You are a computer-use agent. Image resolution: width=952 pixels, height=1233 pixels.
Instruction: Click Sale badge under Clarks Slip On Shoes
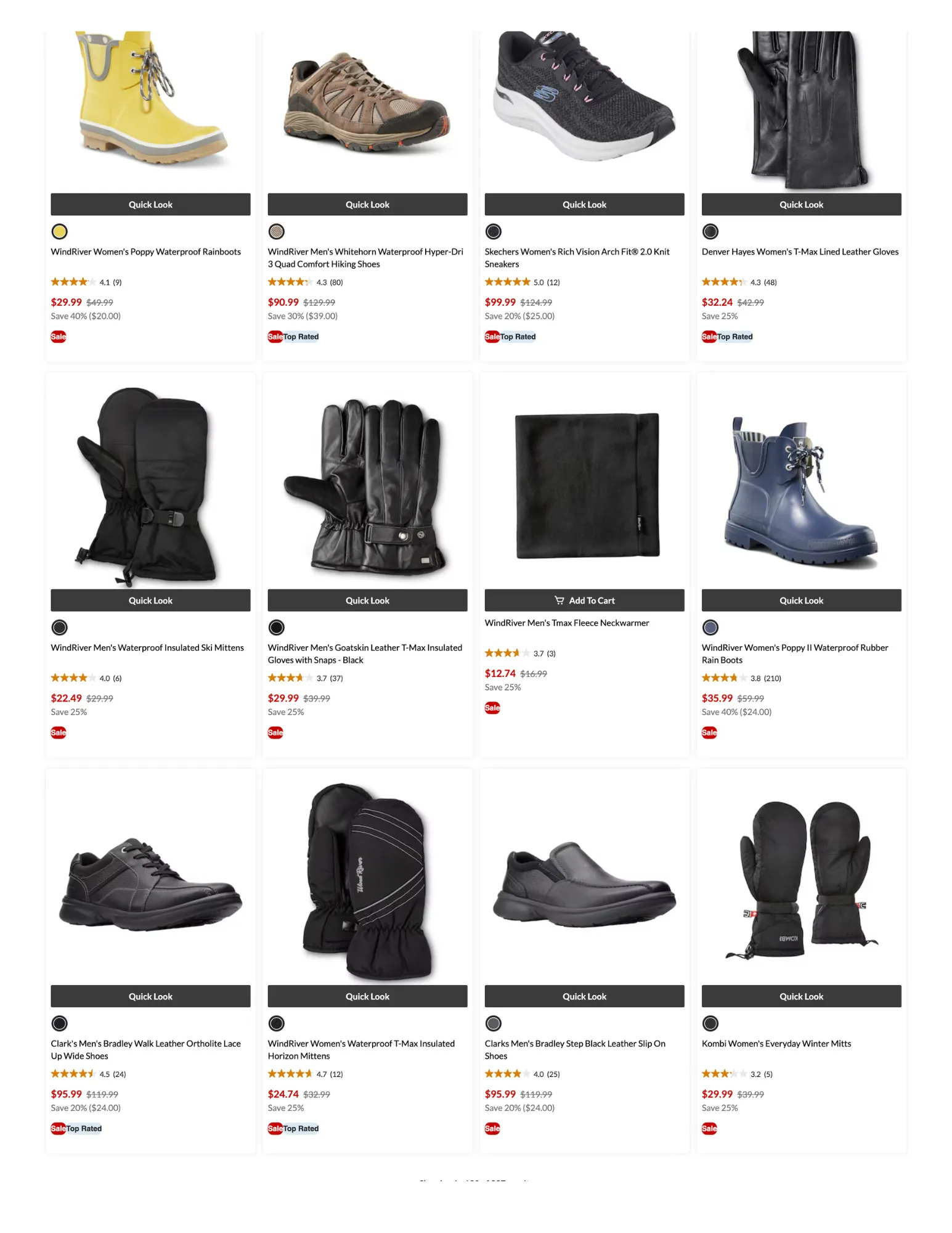click(492, 1128)
